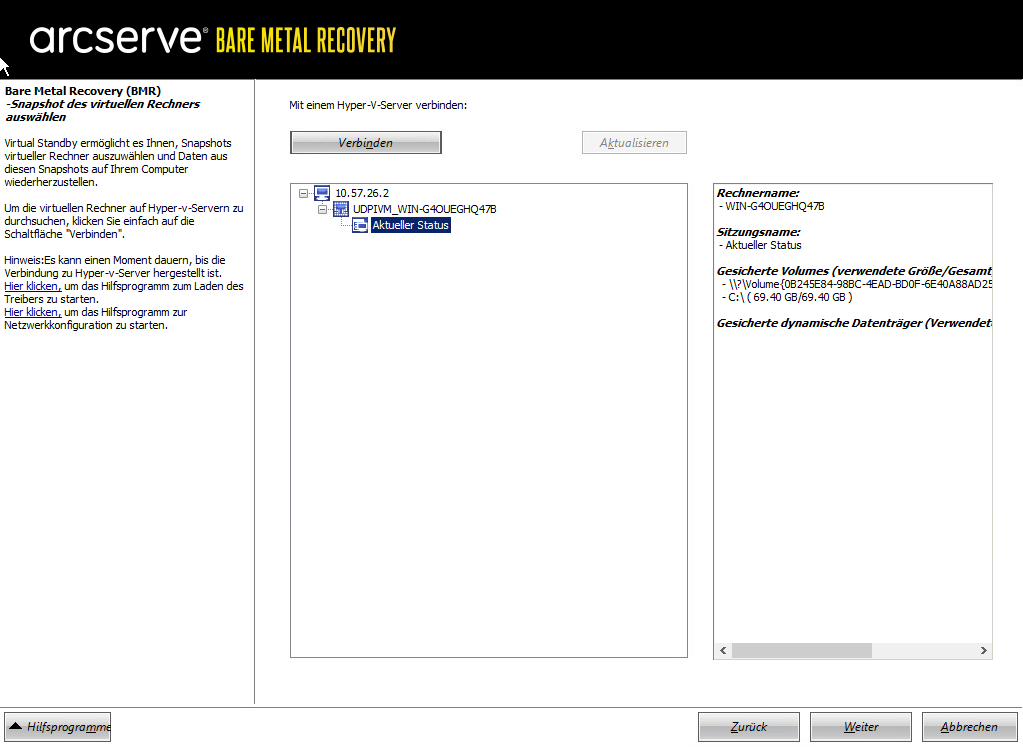This screenshot has width=1023, height=747.
Task: Go back with the Zurück button
Action: pos(749,727)
